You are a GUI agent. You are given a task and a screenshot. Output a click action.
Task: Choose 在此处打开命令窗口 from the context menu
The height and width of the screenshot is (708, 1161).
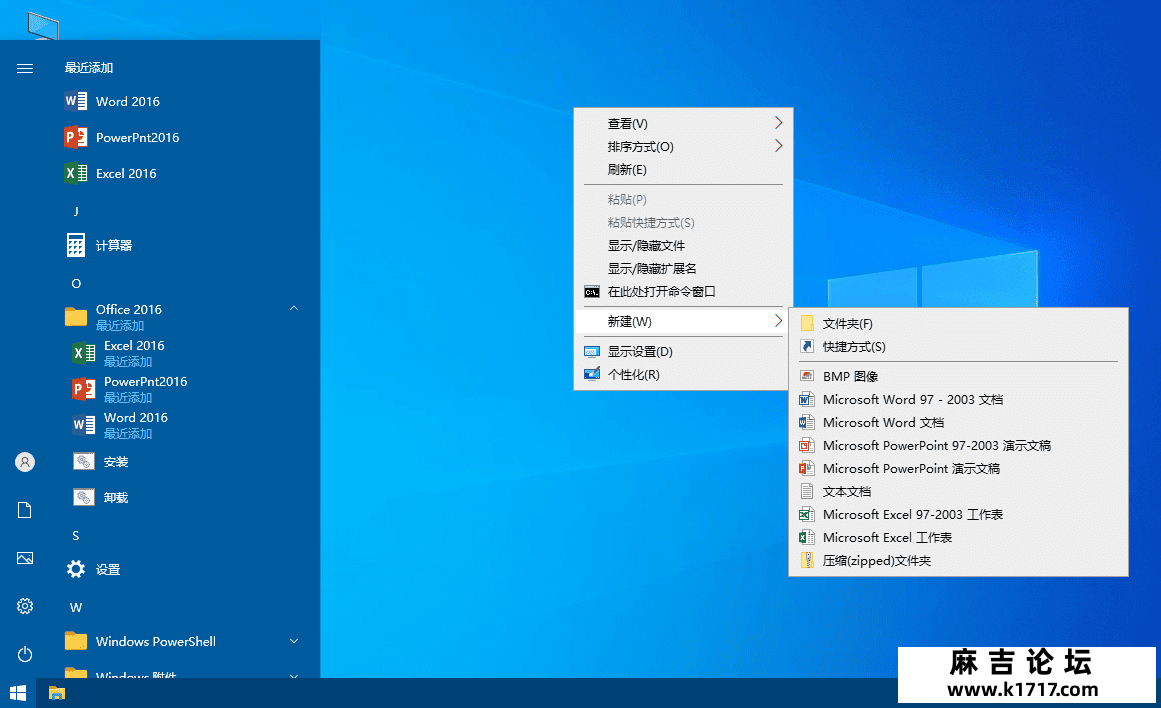click(683, 291)
